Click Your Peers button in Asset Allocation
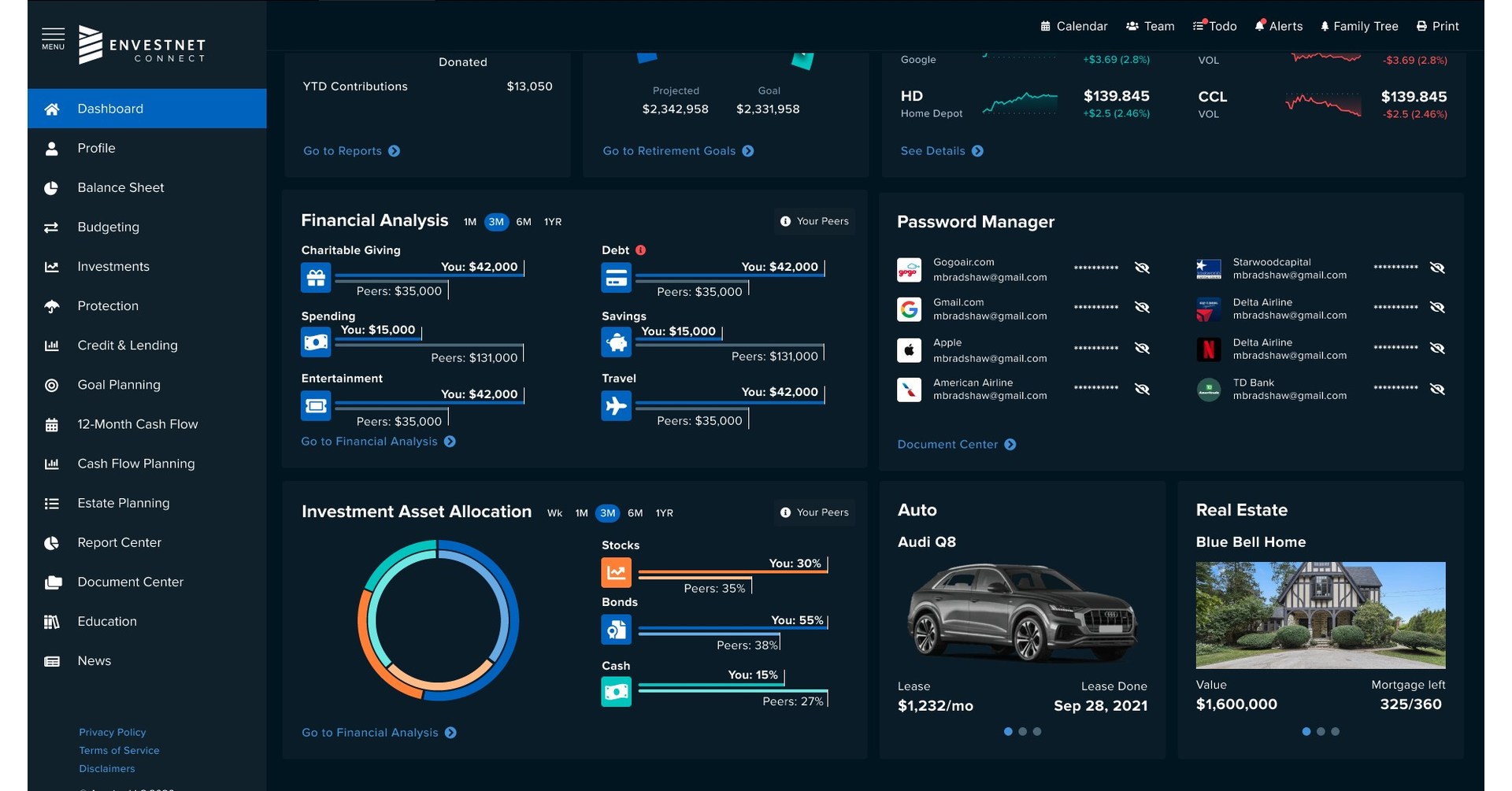Image resolution: width=1512 pixels, height=791 pixels. pos(814,512)
